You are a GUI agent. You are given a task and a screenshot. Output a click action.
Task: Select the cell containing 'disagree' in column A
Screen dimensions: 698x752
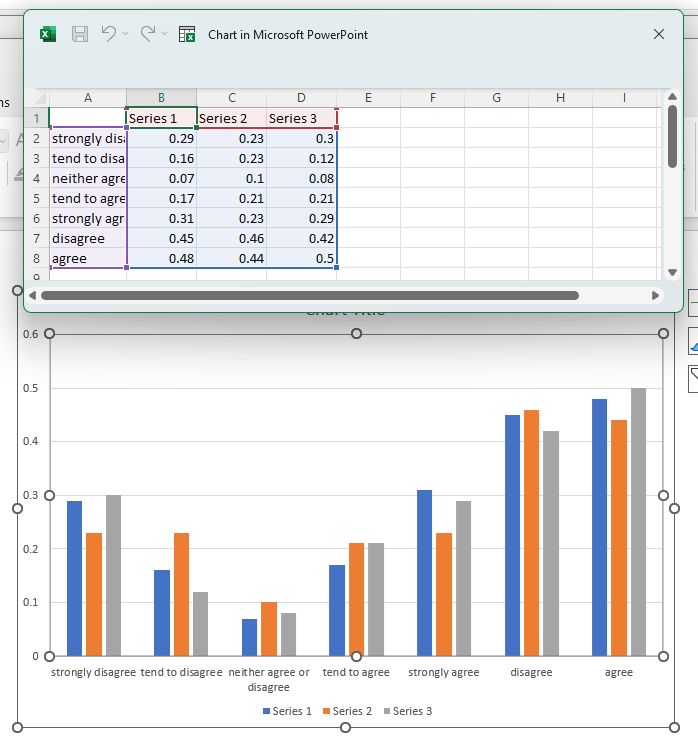pos(88,239)
